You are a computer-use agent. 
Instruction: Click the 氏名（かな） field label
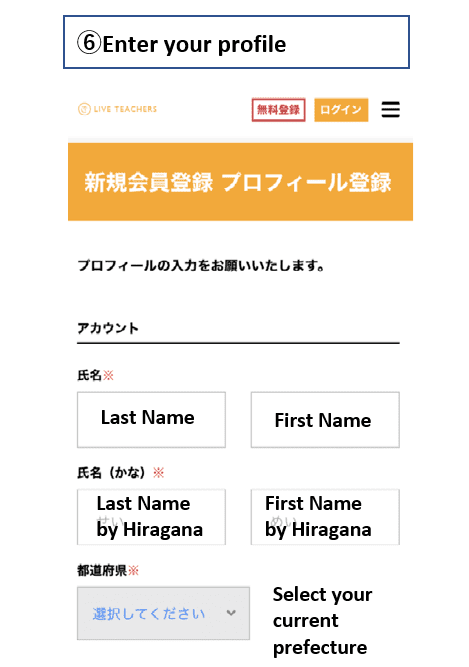(x=111, y=473)
